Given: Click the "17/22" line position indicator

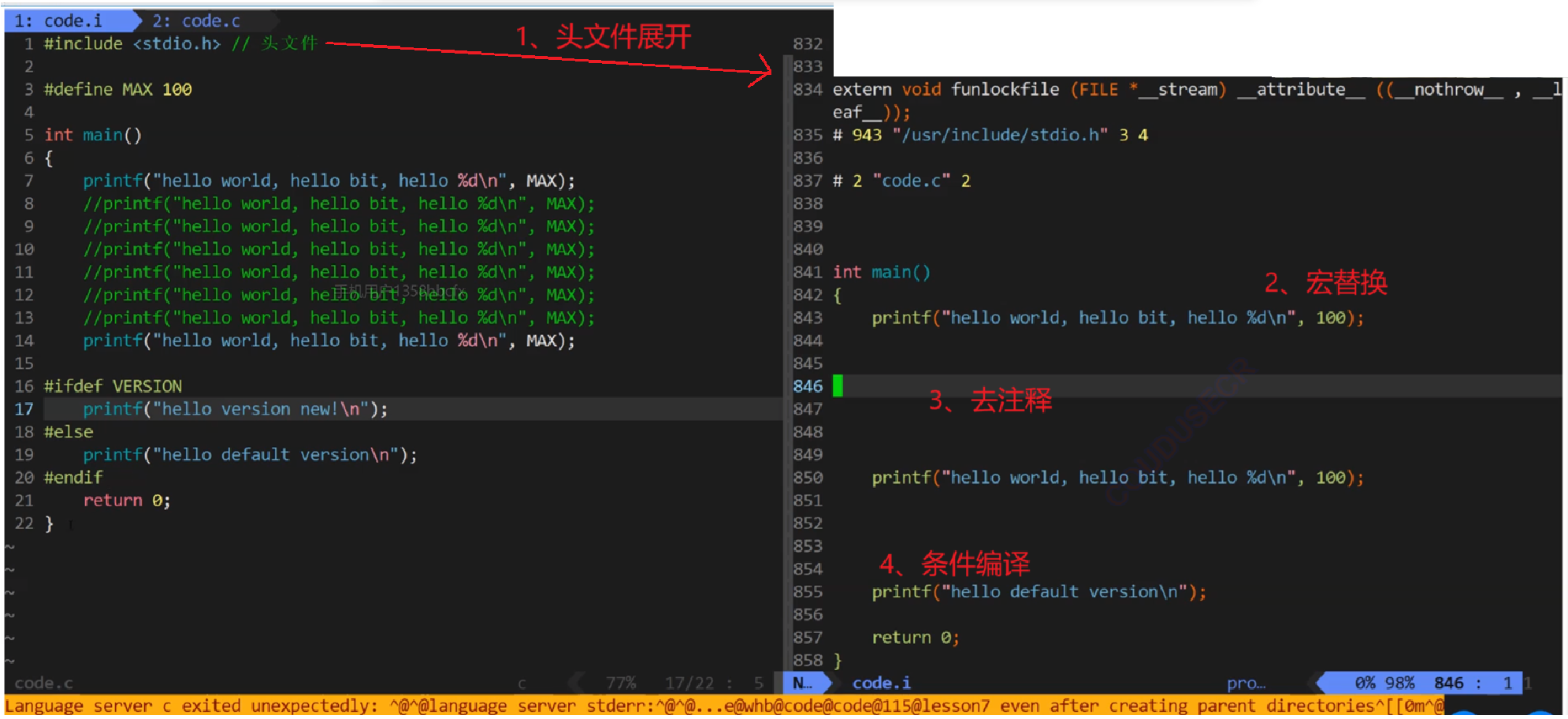Looking at the screenshot, I should click(x=689, y=683).
